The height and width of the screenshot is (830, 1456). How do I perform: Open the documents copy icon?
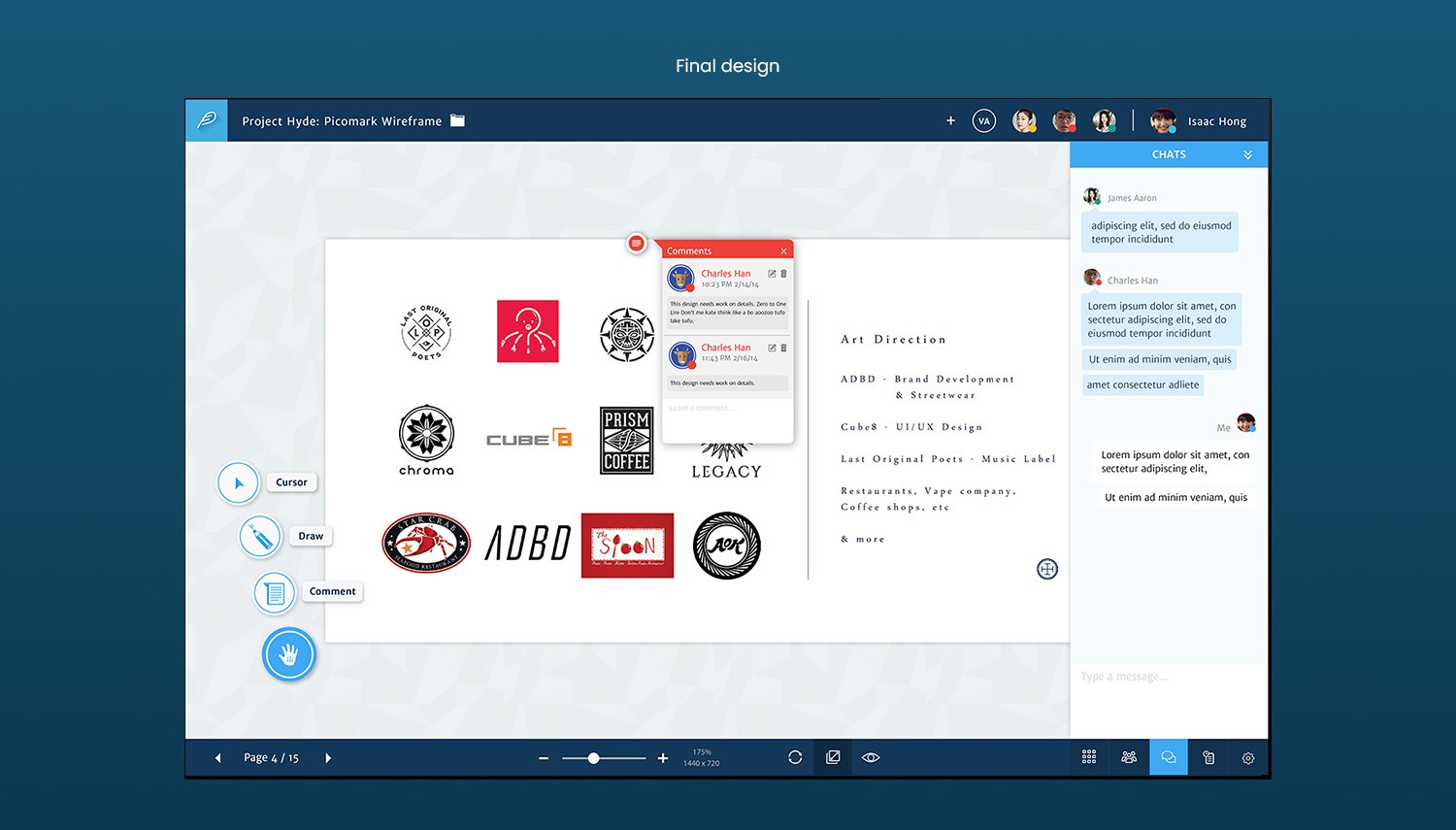(x=1208, y=757)
